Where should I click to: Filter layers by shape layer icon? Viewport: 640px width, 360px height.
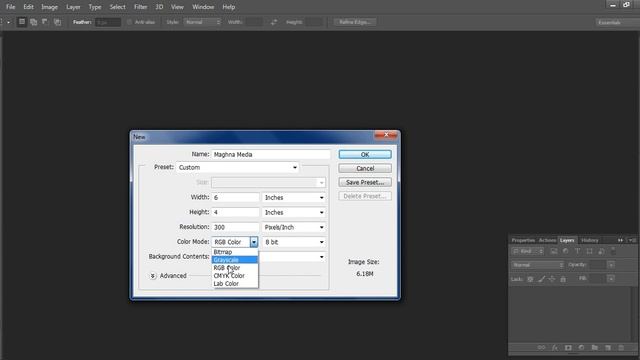[589, 251]
